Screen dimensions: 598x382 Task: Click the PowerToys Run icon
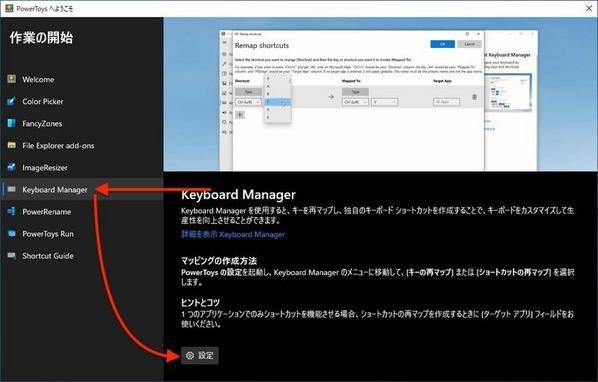(x=12, y=233)
